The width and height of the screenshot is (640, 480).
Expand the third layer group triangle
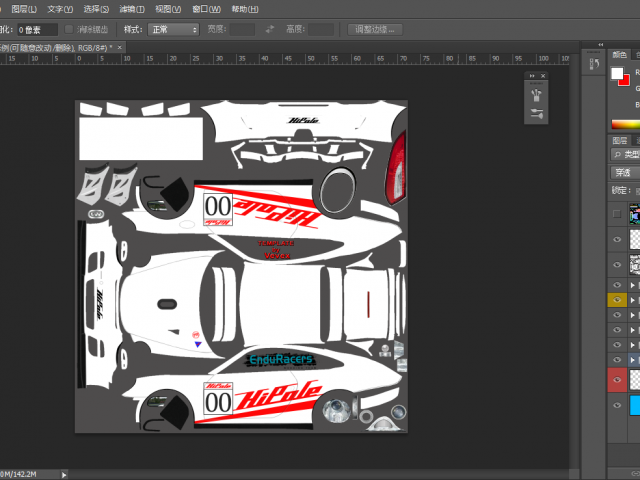coord(633,315)
